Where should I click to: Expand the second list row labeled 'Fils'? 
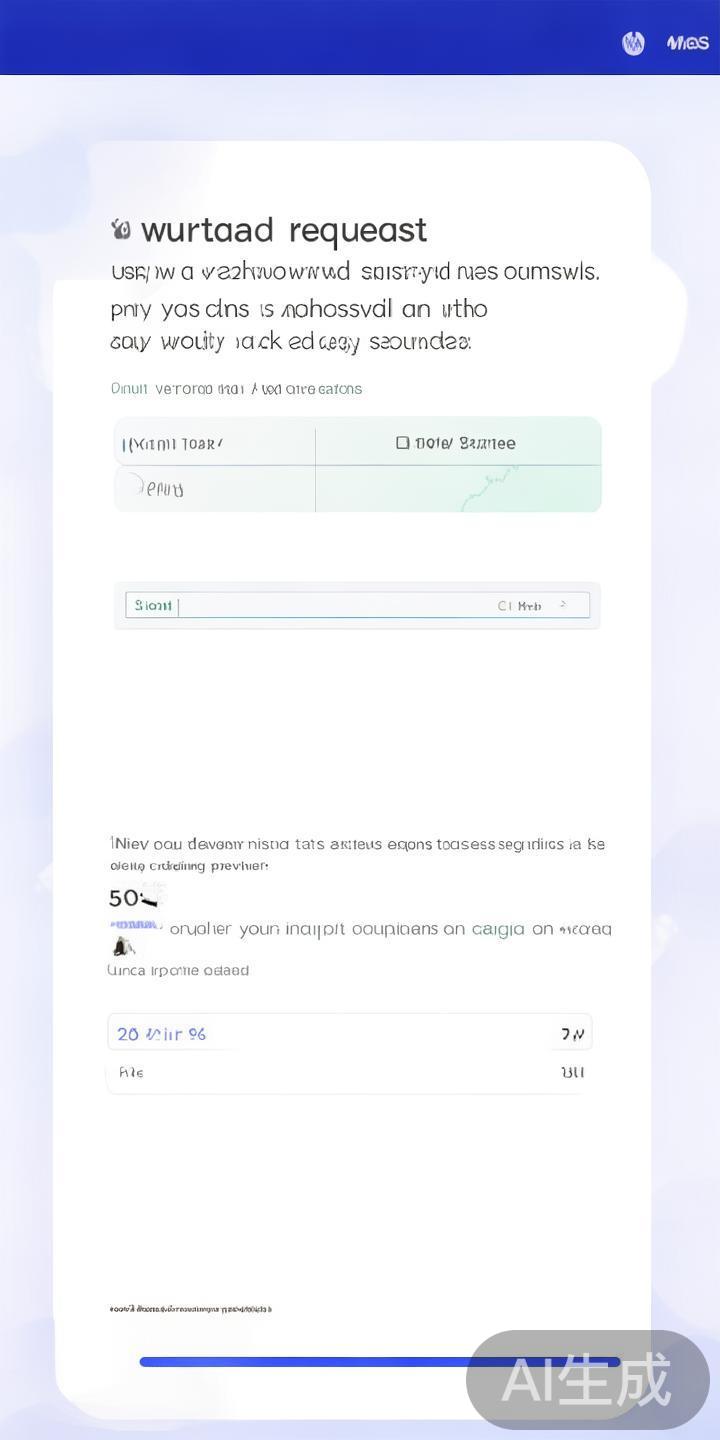pyautogui.click(x=349, y=1072)
